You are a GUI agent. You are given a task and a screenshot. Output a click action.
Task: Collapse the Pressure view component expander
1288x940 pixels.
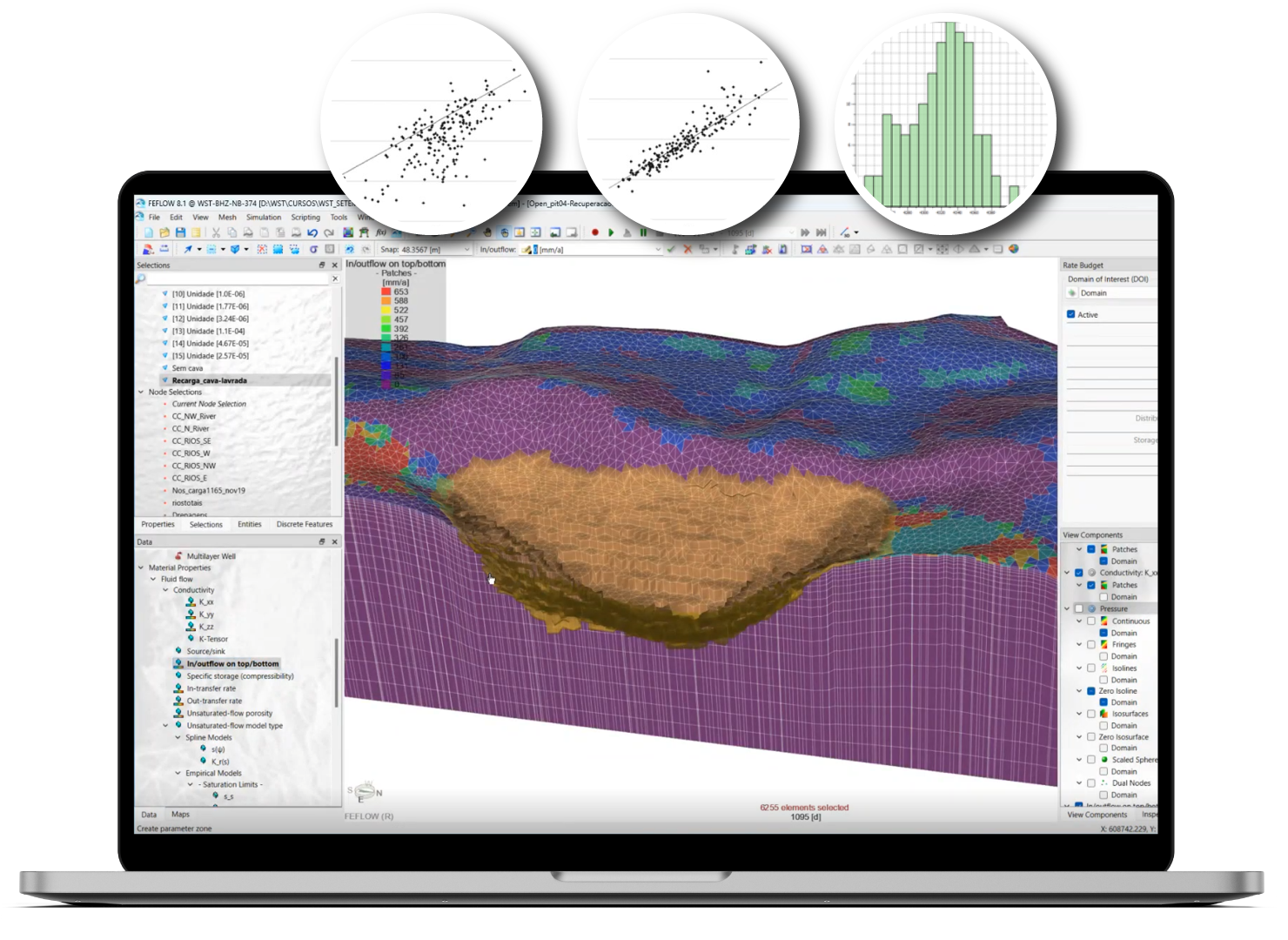(x=1068, y=608)
